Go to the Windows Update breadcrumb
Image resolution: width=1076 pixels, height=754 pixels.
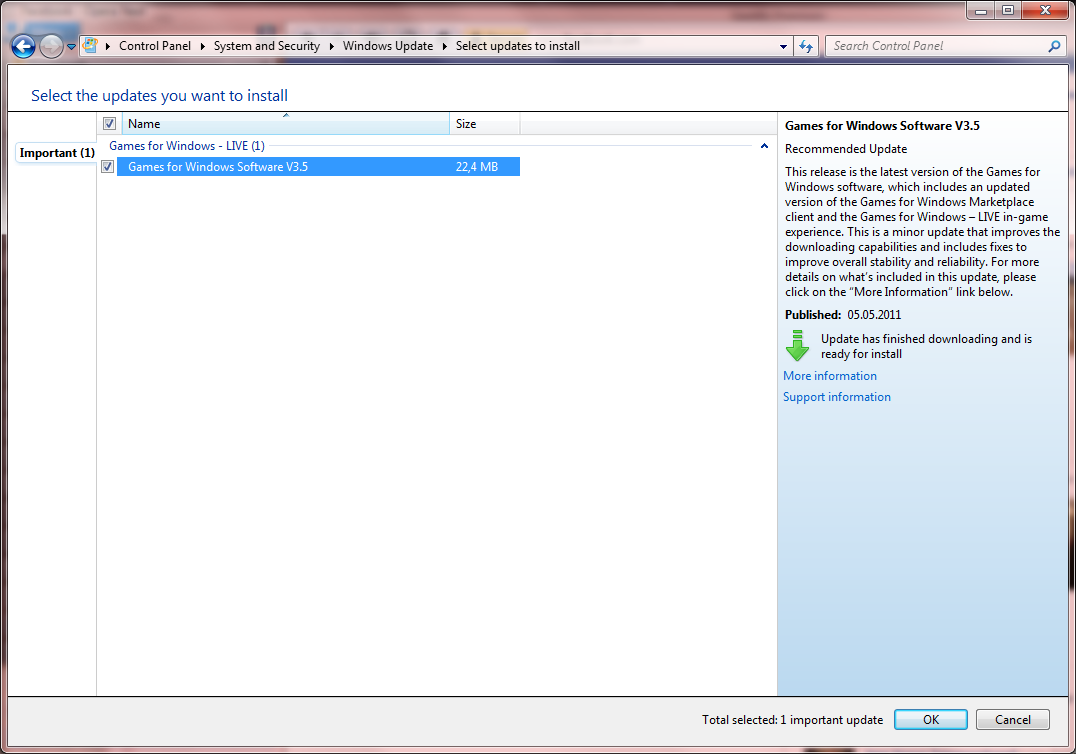click(388, 46)
